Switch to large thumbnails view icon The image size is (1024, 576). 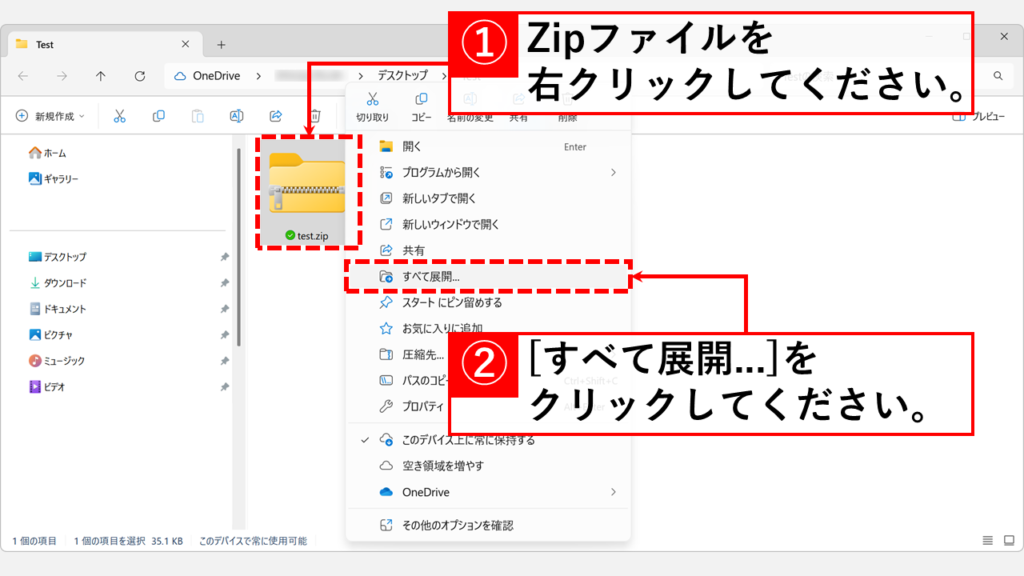pyautogui.click(x=1009, y=540)
